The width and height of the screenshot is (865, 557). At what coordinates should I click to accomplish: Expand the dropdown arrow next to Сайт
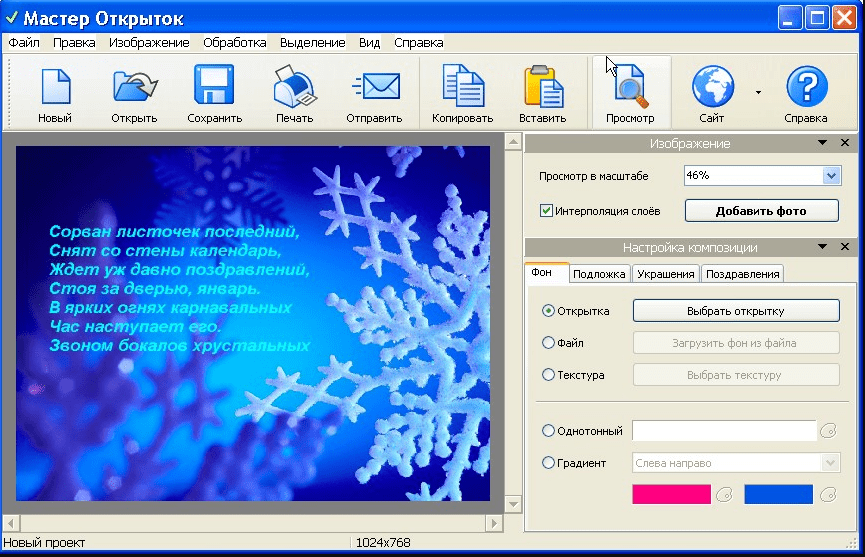click(x=757, y=93)
